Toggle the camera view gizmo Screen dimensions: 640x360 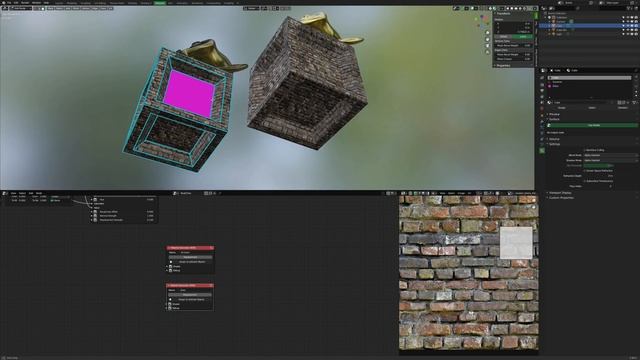pos(487,46)
